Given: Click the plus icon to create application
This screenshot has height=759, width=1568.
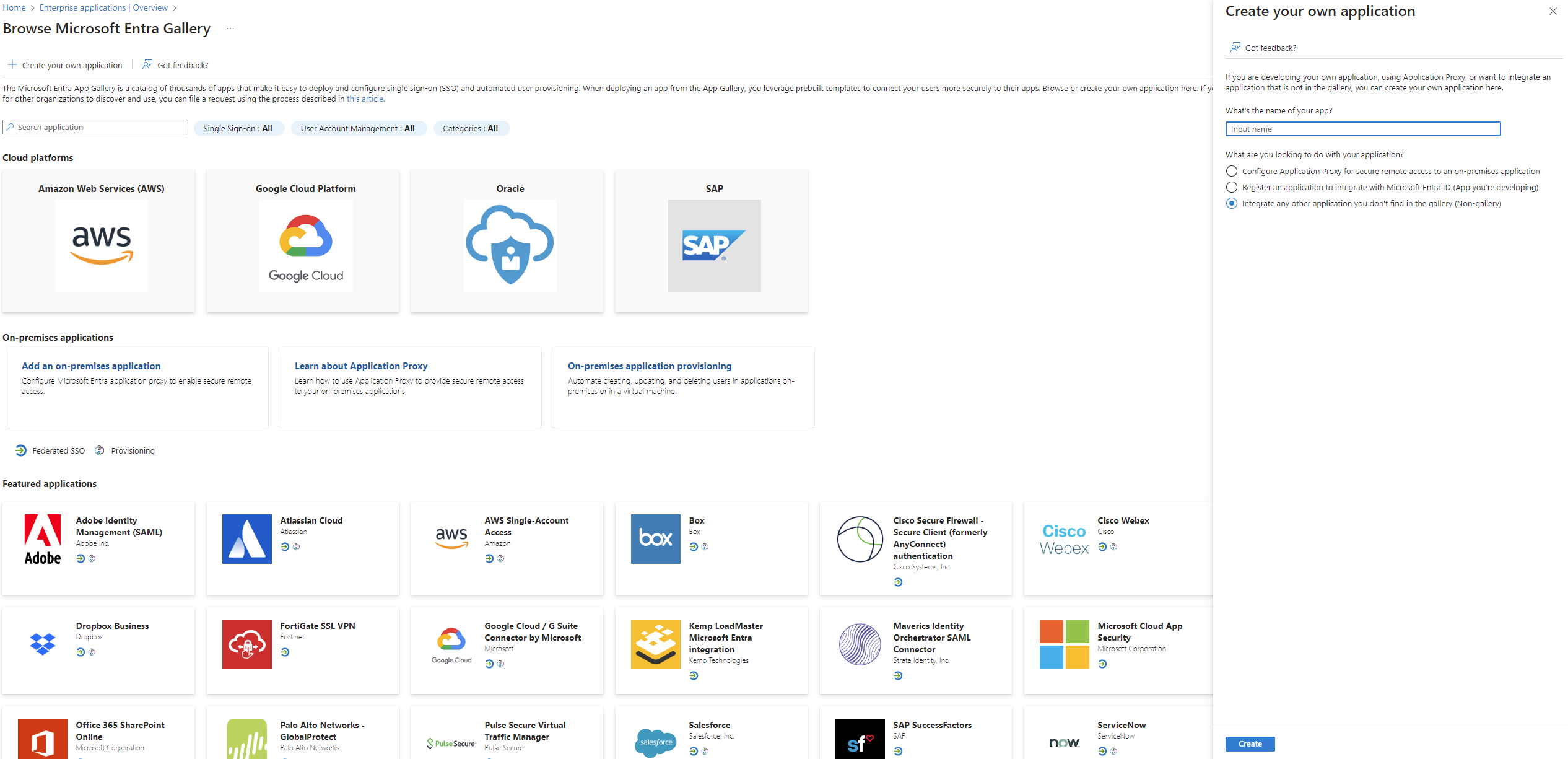Looking at the screenshot, I should [12, 64].
